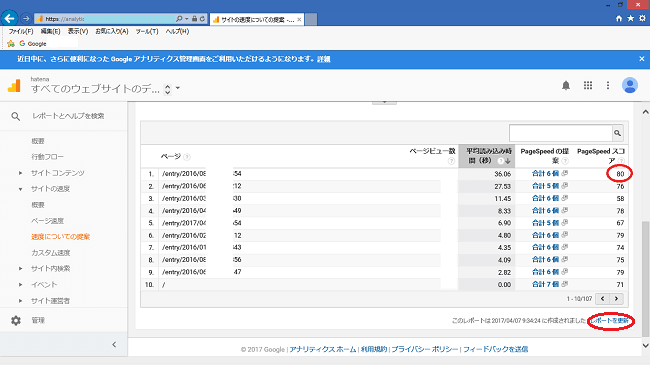Click help icon next to ページ header
This screenshot has height=365, width=650.
pyautogui.click(x=187, y=157)
